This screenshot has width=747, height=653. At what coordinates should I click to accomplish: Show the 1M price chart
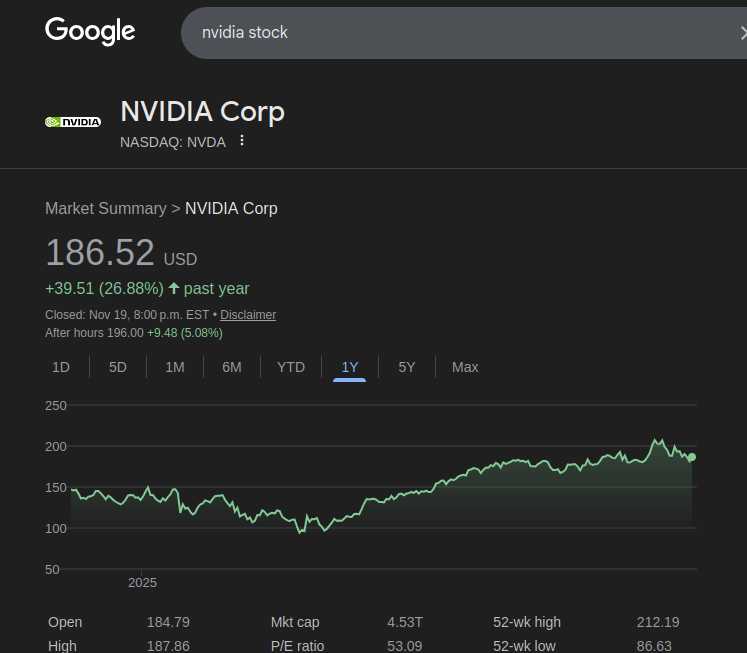175,367
